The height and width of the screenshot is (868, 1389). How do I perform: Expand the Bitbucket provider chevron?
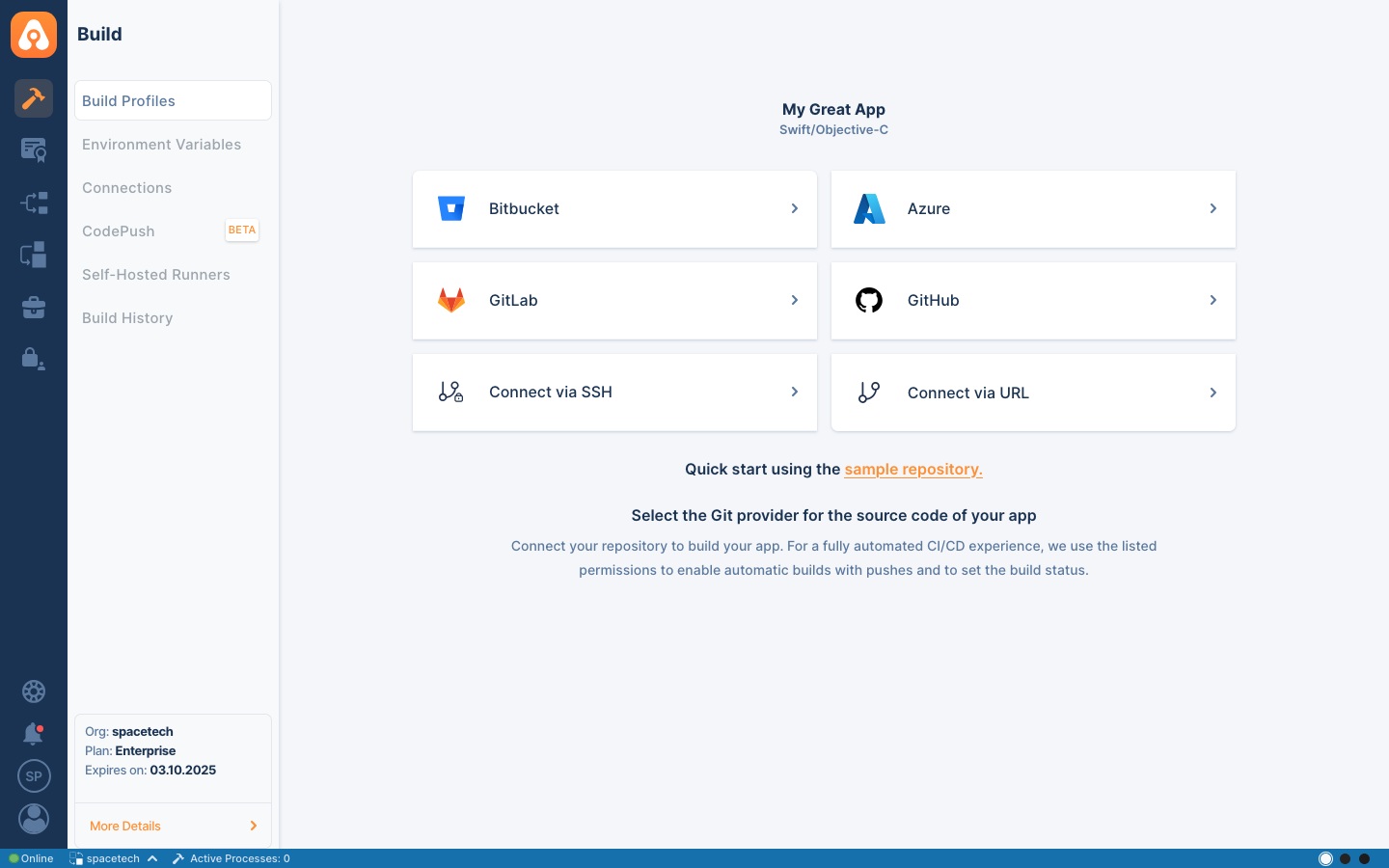pos(794,208)
